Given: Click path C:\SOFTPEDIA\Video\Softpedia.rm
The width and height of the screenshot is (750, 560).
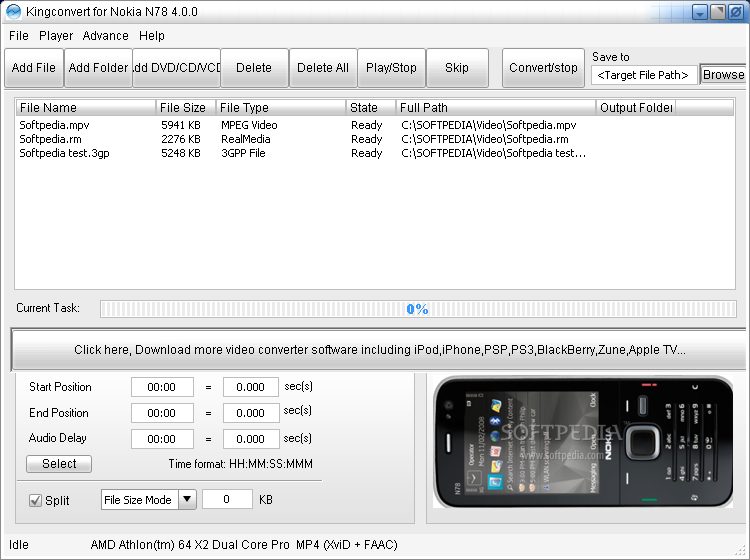Looking at the screenshot, I should 485,139.
